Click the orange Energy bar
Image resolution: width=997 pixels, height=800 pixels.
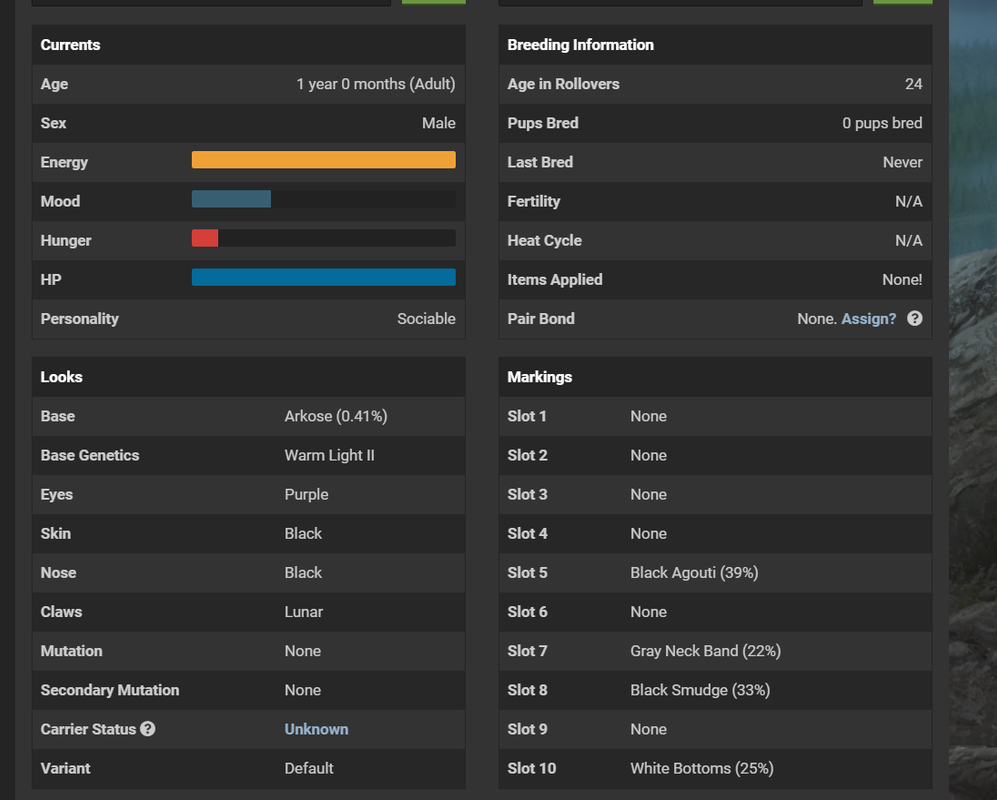coord(324,160)
